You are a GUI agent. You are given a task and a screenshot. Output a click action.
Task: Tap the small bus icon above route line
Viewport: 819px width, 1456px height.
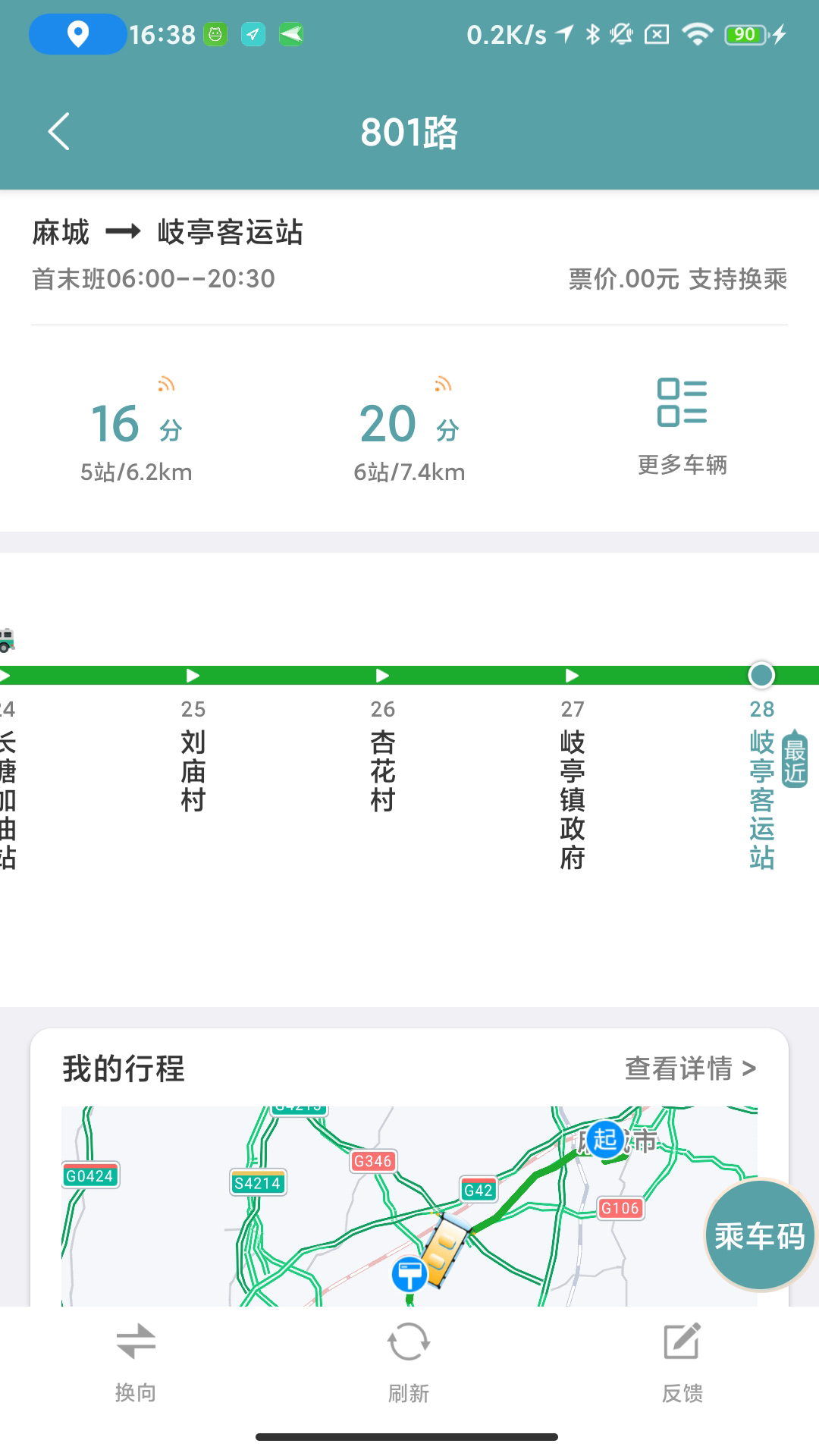click(7, 641)
